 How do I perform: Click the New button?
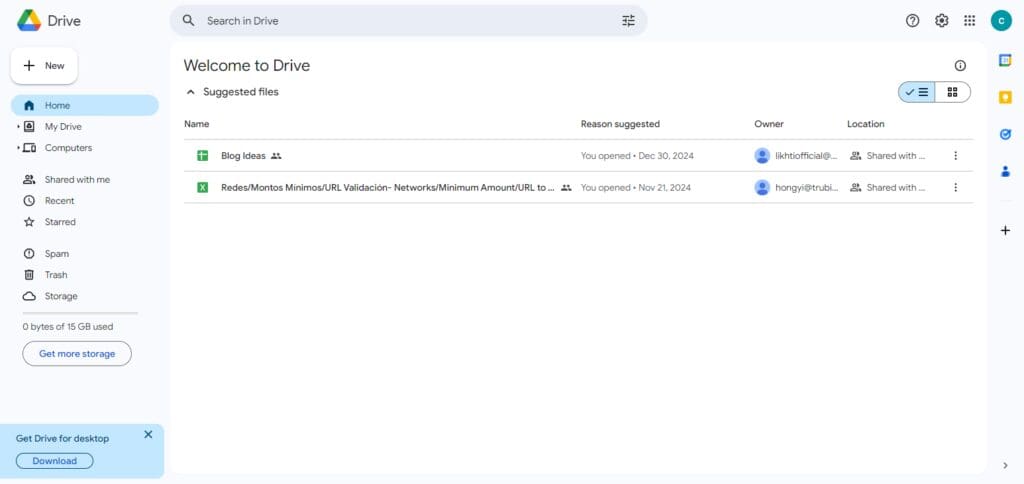coord(44,66)
